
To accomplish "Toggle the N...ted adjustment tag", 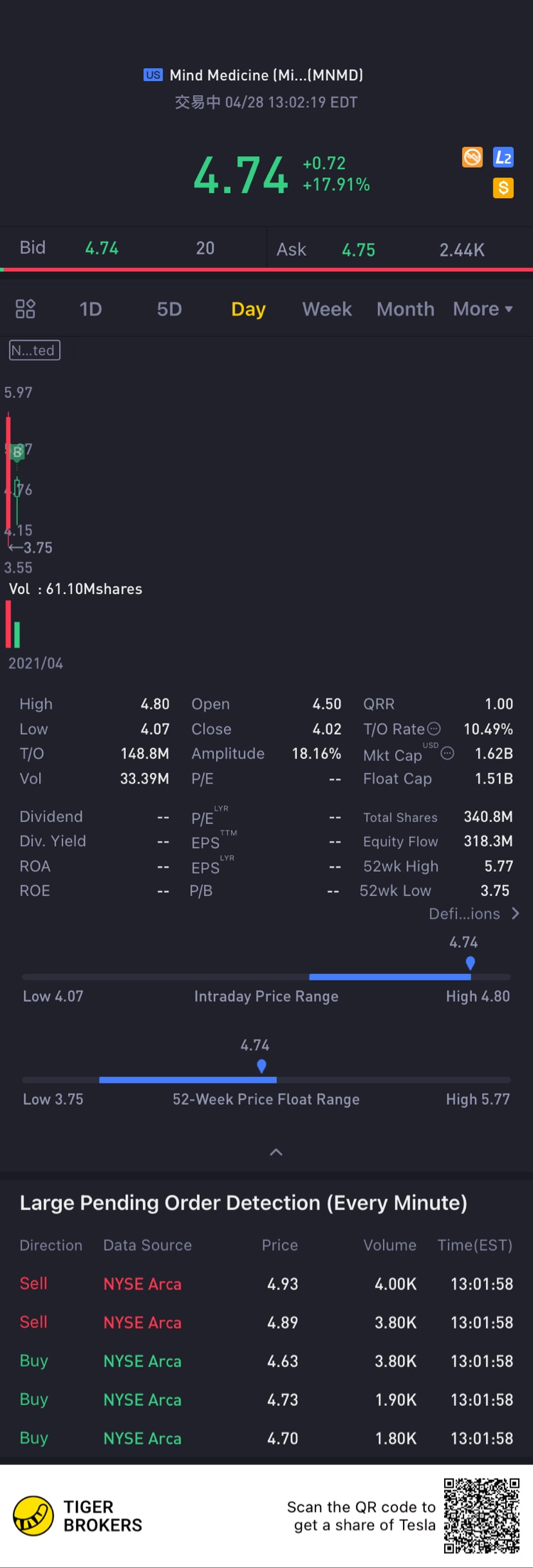I will point(34,350).
